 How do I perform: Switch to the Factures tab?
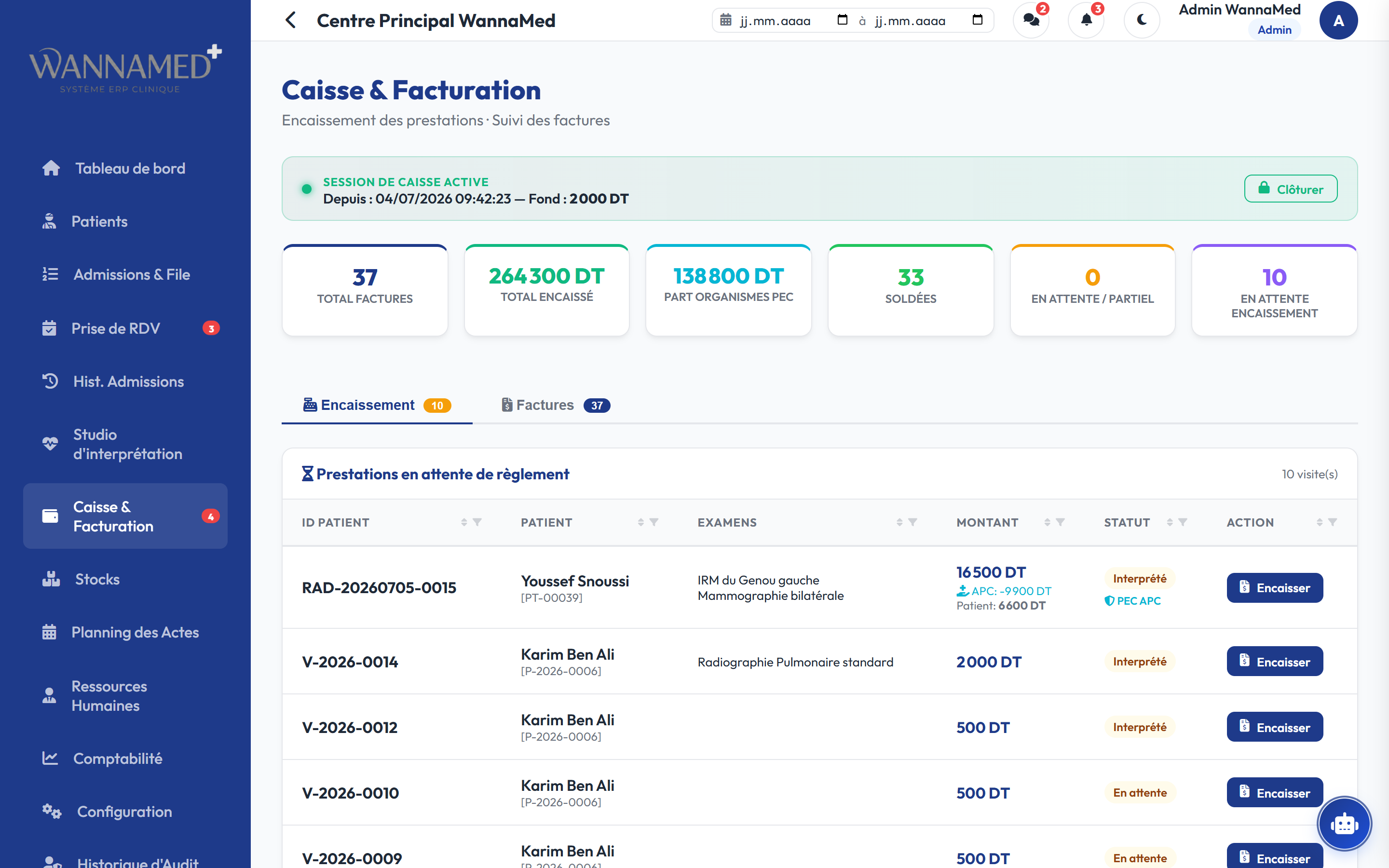pyautogui.click(x=555, y=405)
